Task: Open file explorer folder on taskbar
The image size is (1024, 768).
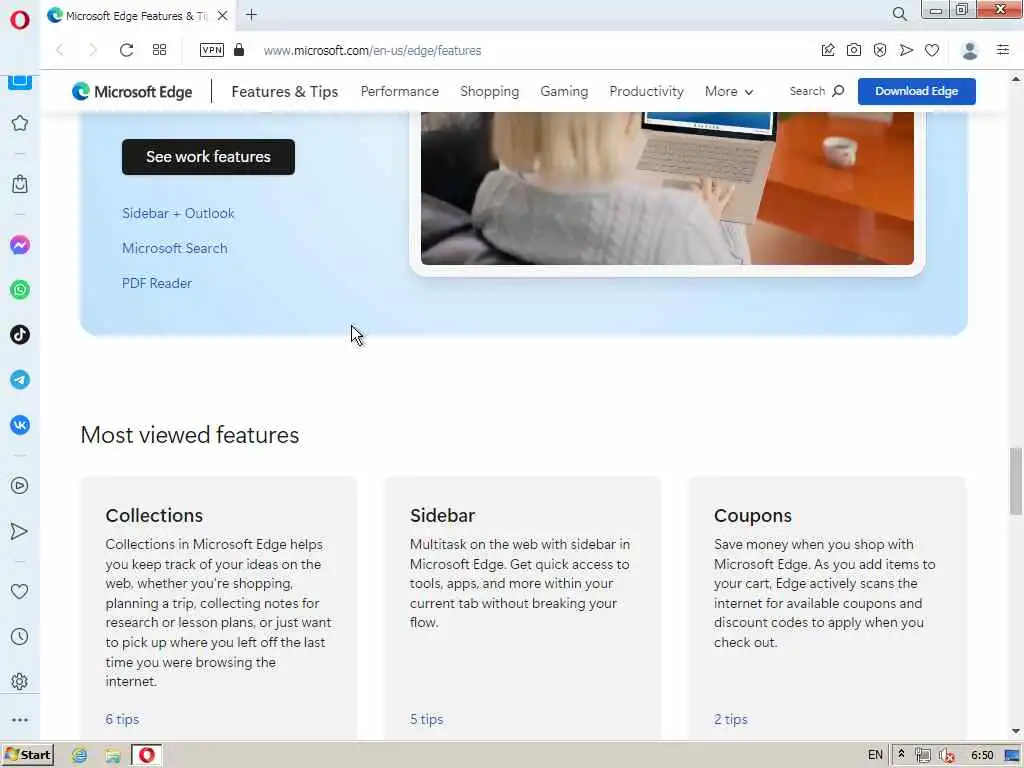Action: tap(113, 756)
